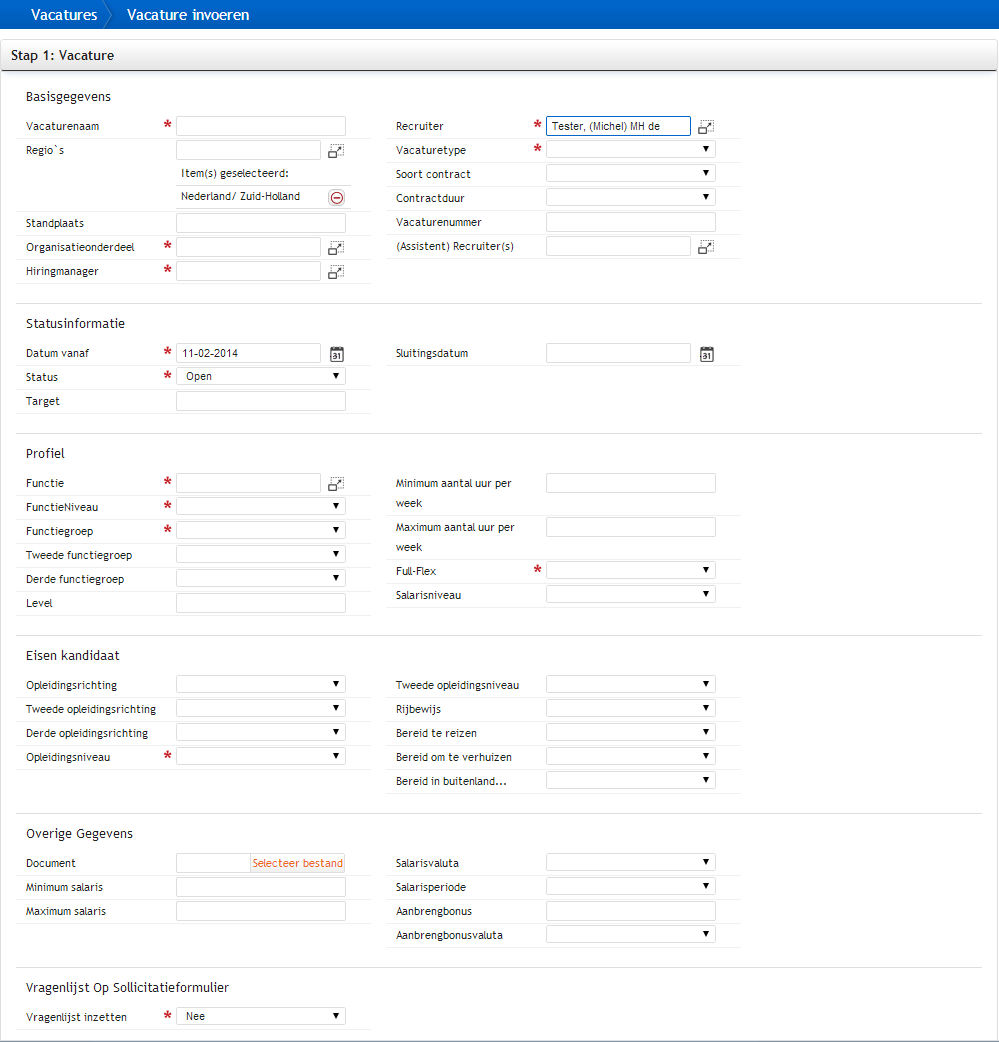
Task: Open the Recruiter lookup icon
Action: (706, 127)
